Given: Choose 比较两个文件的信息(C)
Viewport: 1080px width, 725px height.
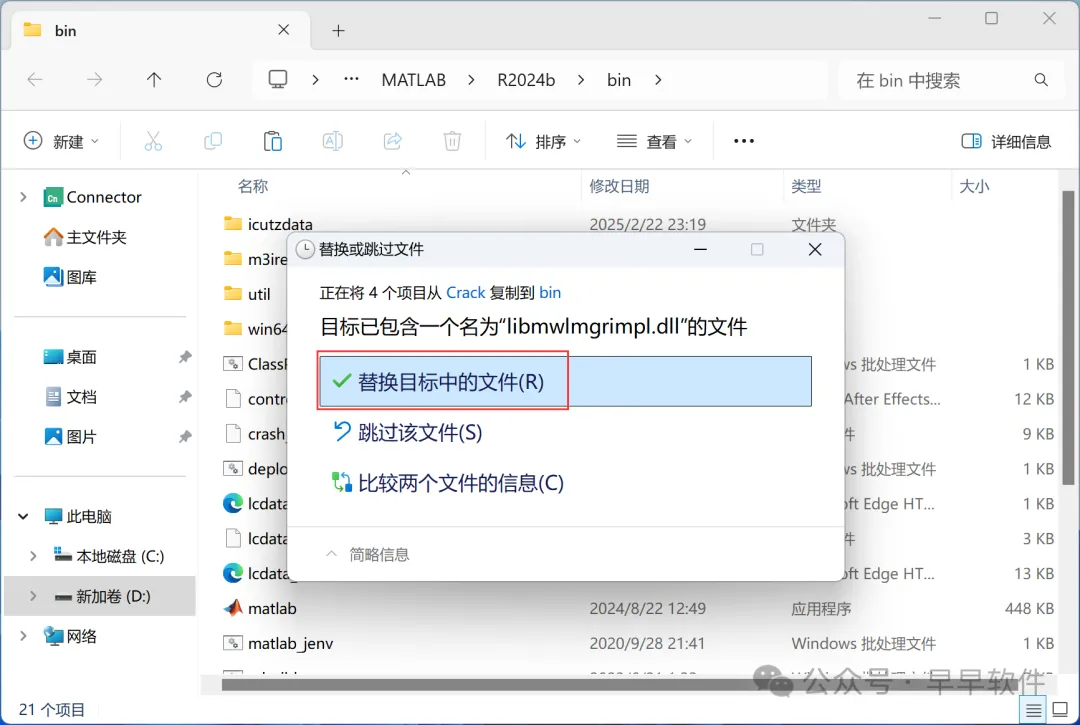Looking at the screenshot, I should (448, 483).
